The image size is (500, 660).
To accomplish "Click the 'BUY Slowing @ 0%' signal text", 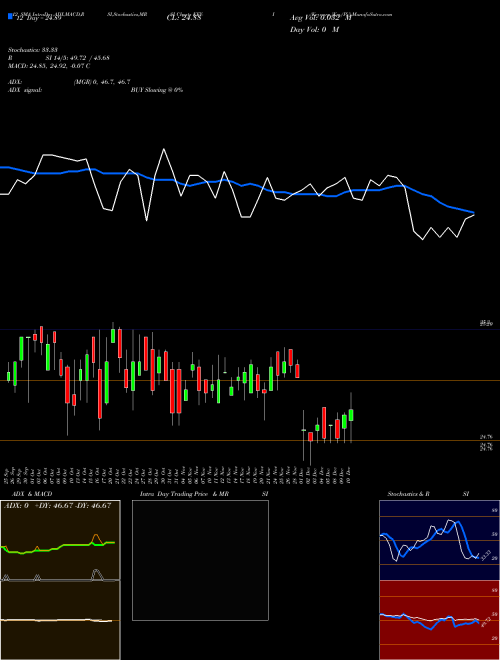I will click(157, 90).
